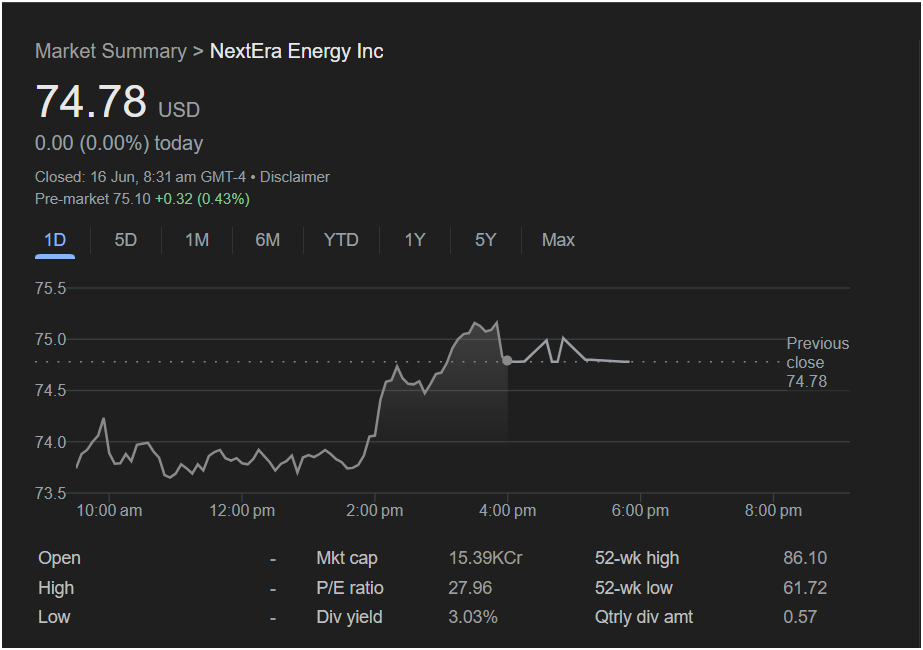This screenshot has width=923, height=650.
Task: Open the 1M time range tab
Action: (x=197, y=240)
